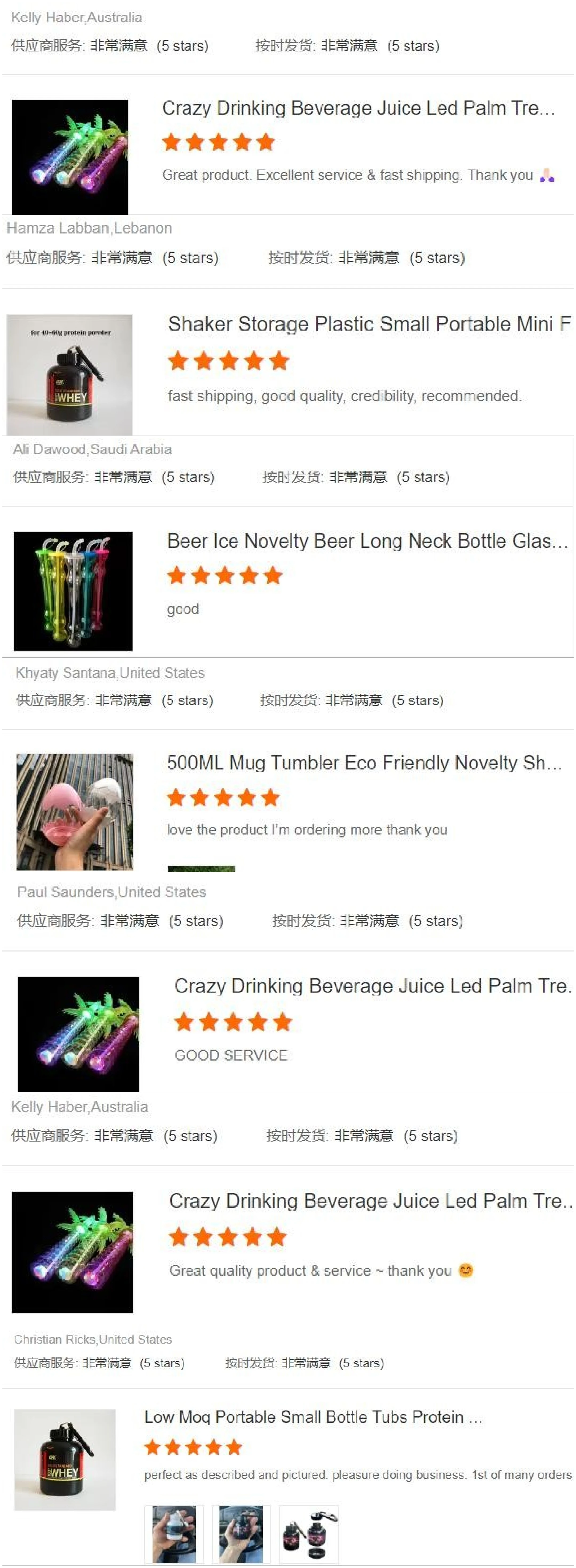Click star rating under Shaker Storage product

(228, 360)
